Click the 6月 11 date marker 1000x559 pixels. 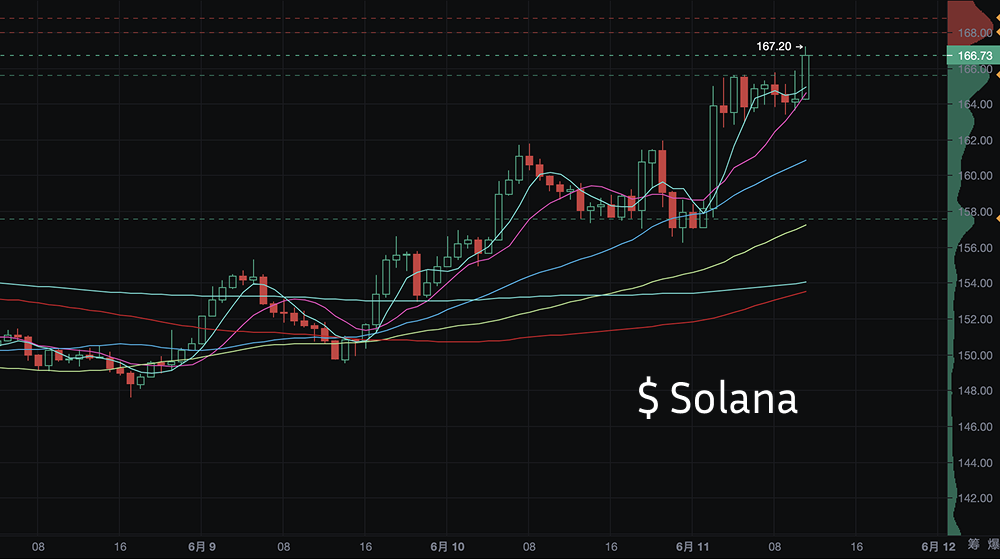[692, 547]
